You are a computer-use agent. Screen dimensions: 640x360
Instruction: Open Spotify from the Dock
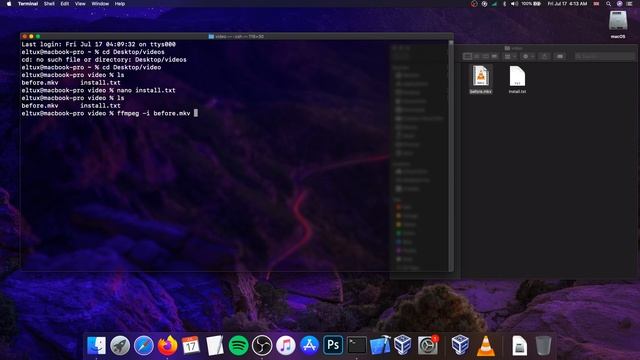click(x=238, y=345)
